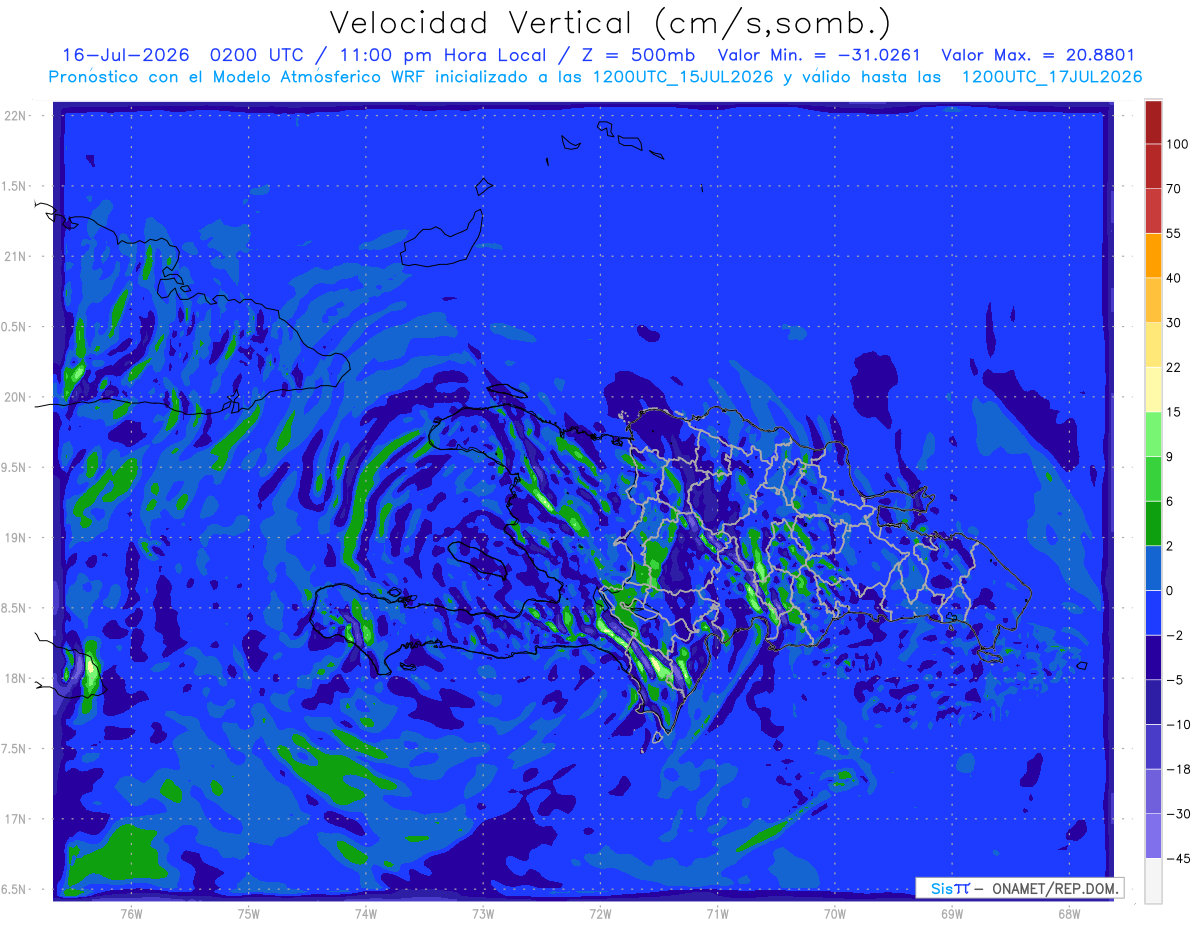Pick the dark red swatch above 100
1200x927 pixels.
1154,122
